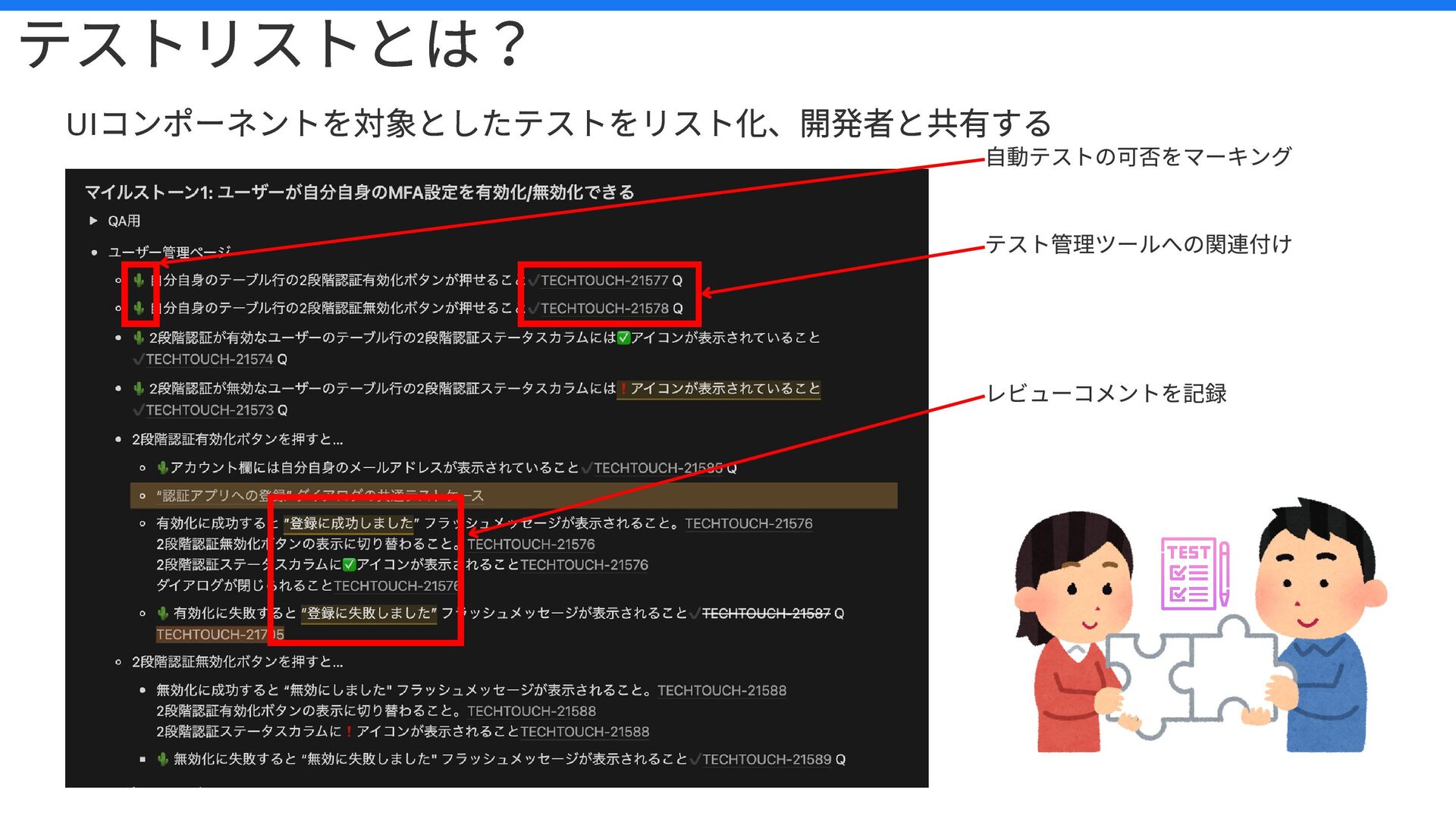
Task: Select 2段階認証有効化ボタンを押すと... list item
Action: pyautogui.click(x=237, y=439)
